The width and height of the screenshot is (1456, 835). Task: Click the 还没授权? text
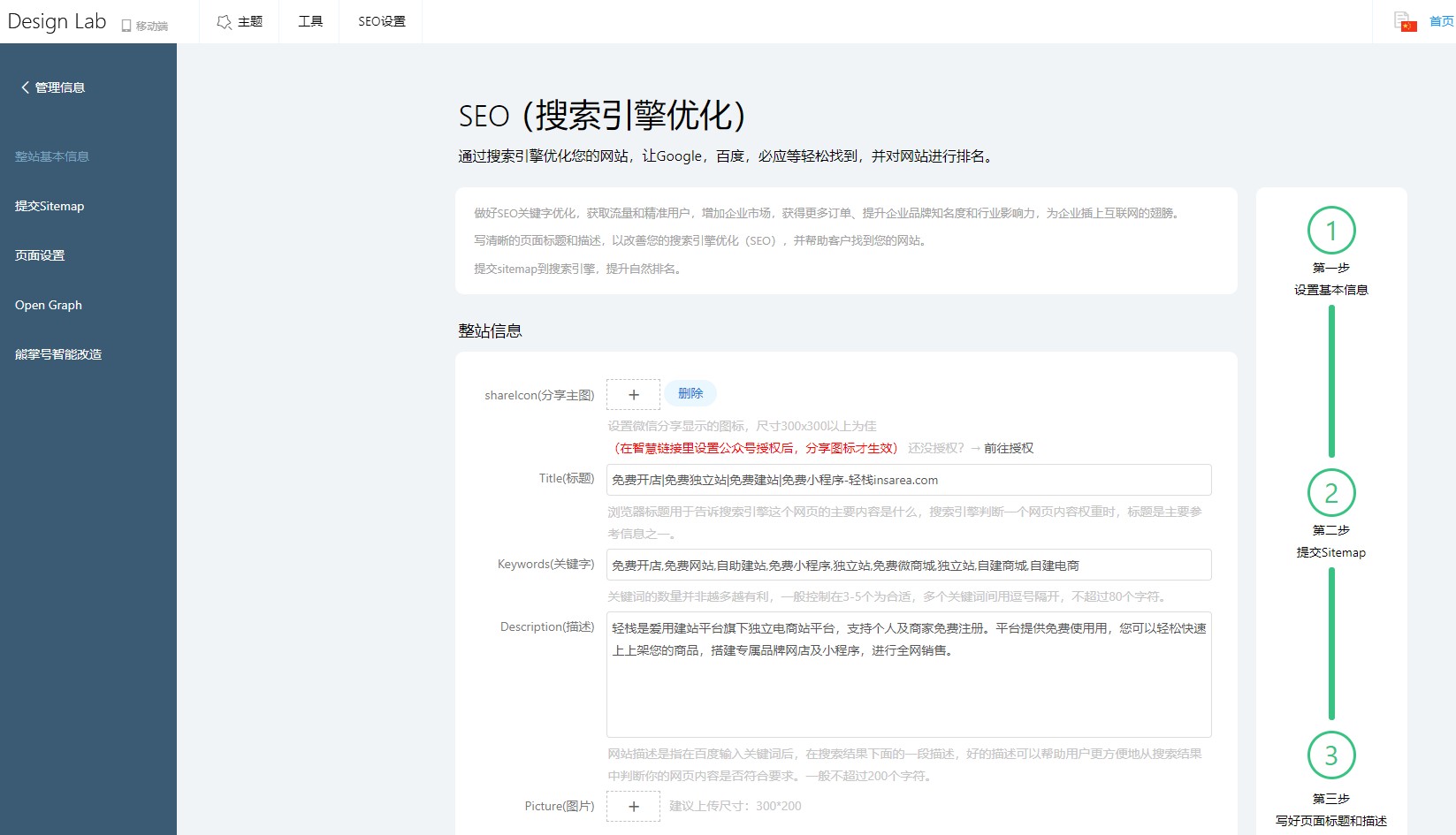(936, 448)
